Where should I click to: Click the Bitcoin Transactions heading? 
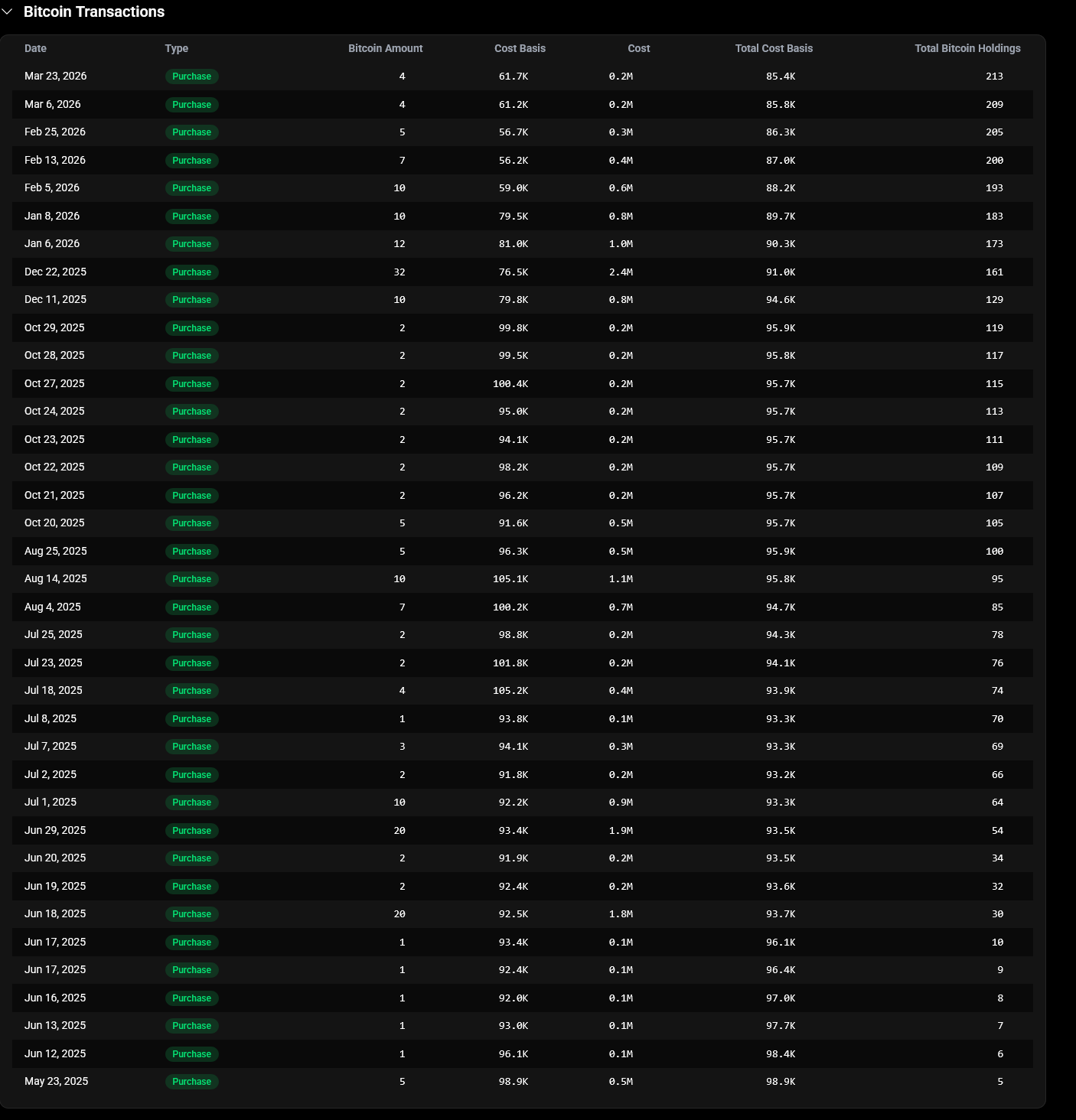pyautogui.click(x=94, y=11)
